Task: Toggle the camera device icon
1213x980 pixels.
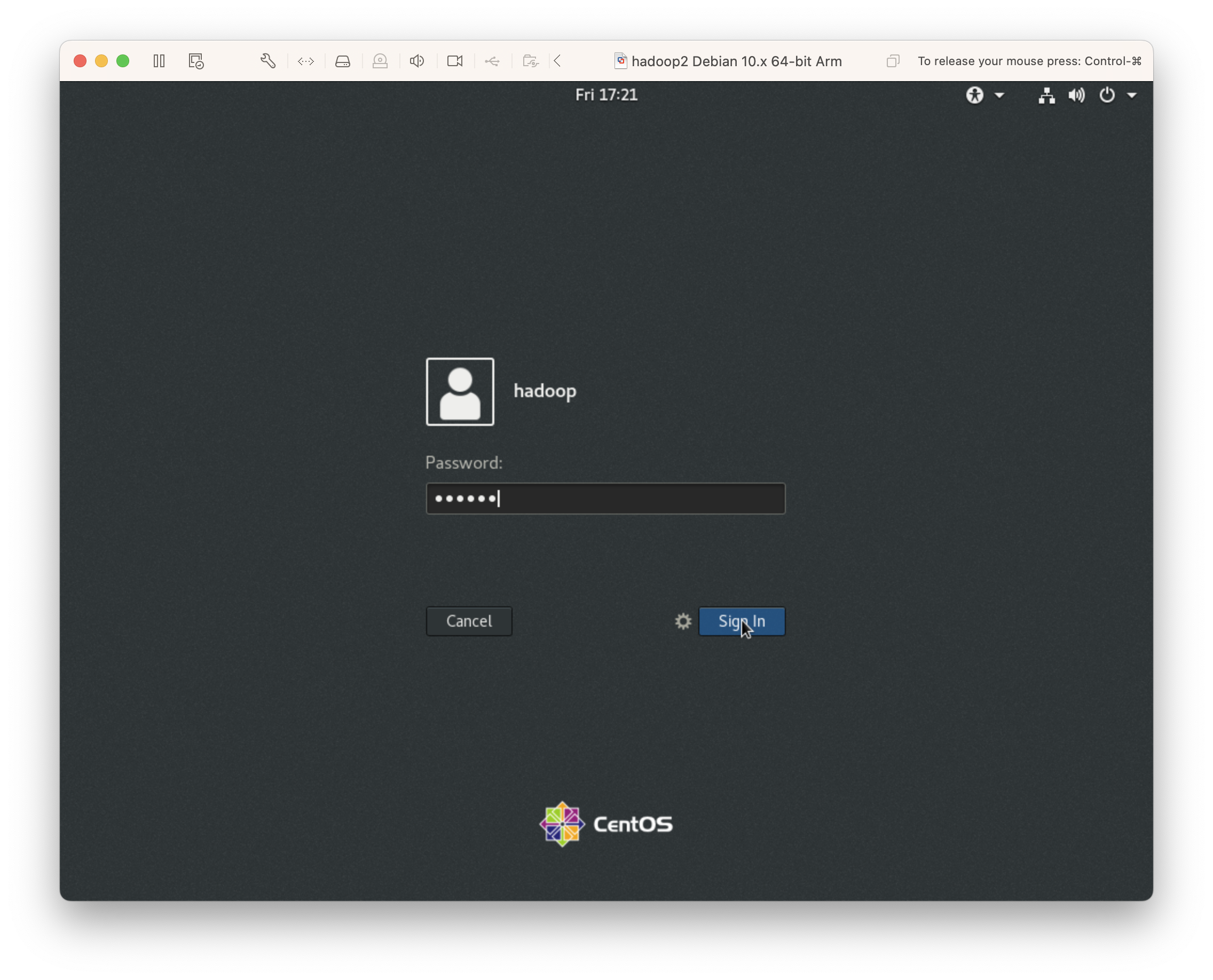Action: 454,61
